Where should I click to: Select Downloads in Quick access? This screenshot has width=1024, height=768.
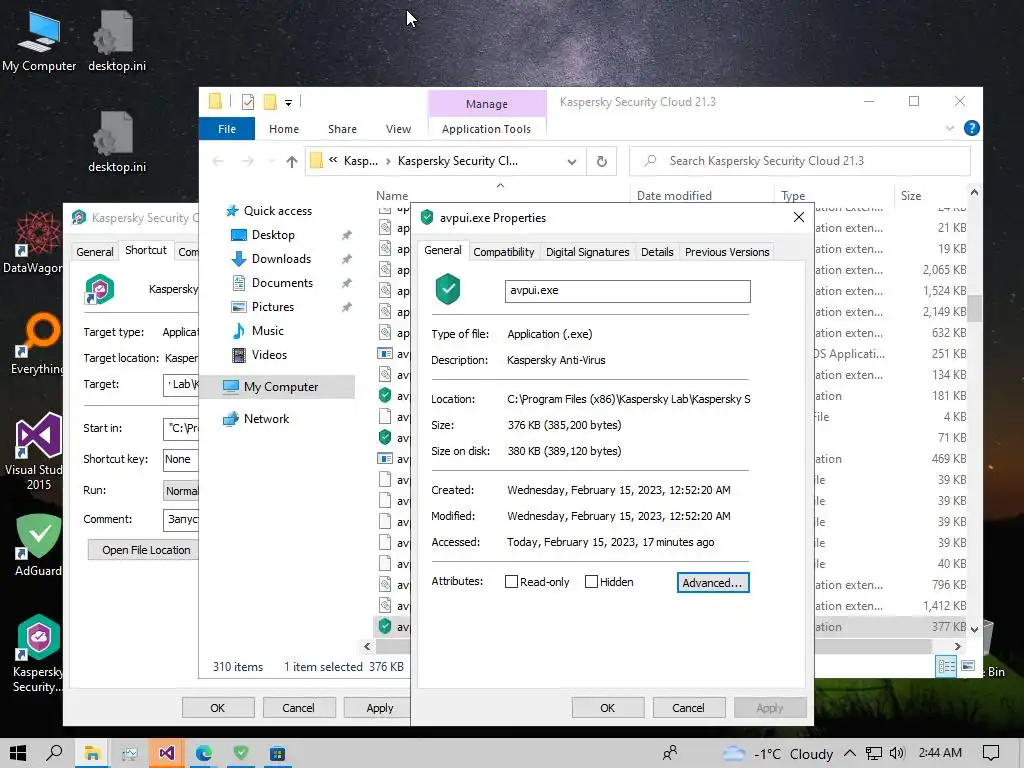281,259
